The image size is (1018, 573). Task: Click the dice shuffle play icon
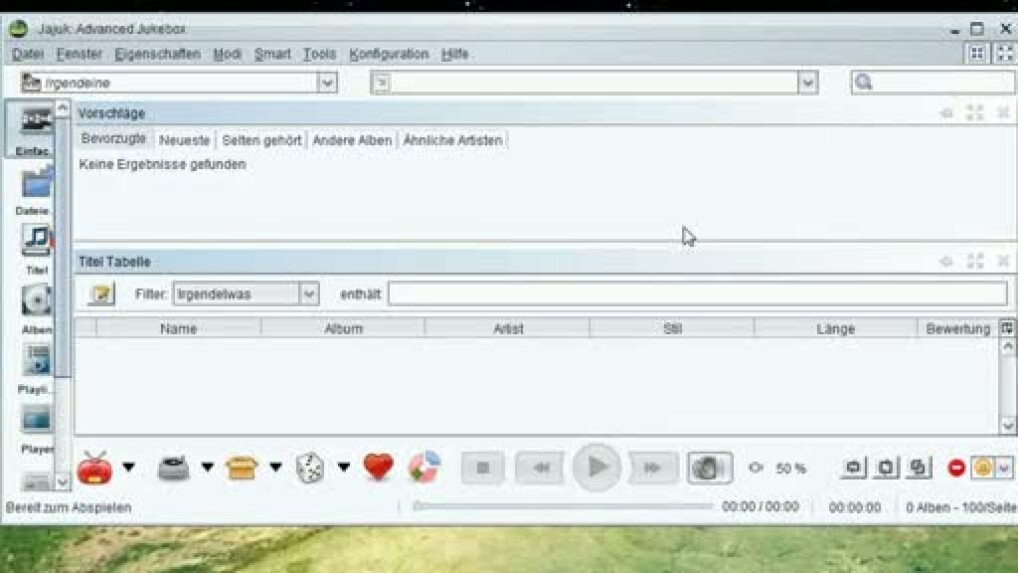[310, 468]
